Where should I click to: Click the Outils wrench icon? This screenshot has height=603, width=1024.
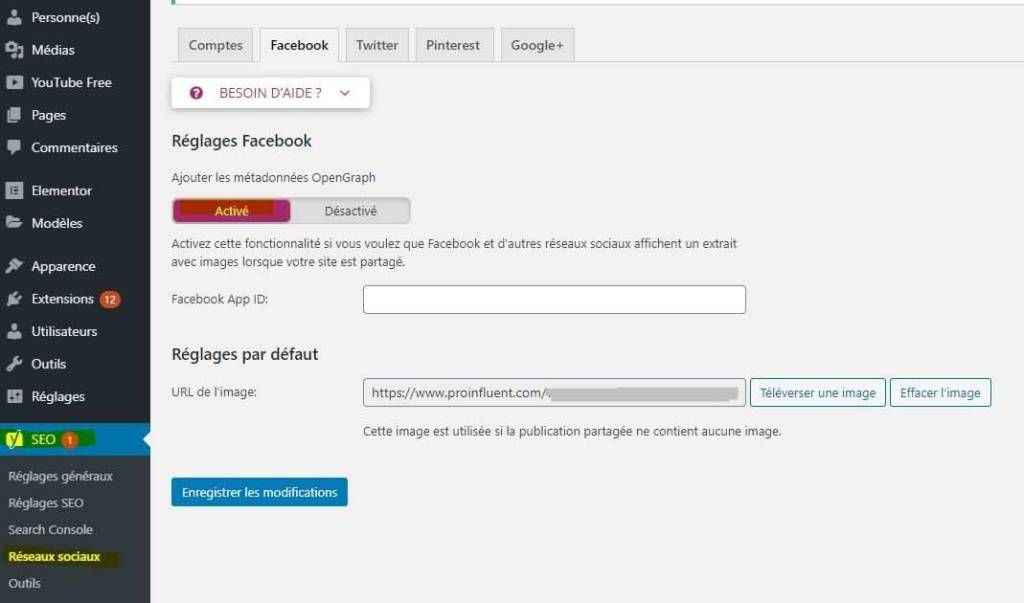coord(14,364)
